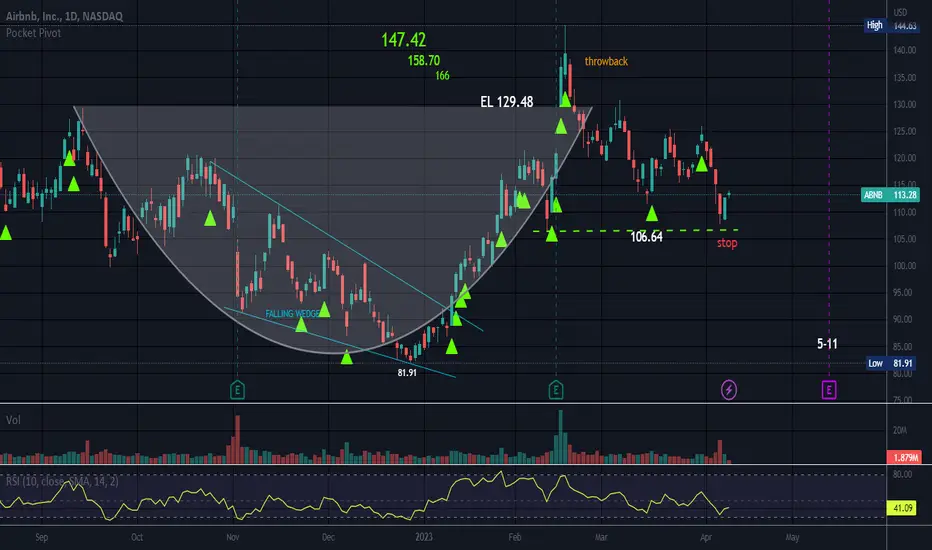Select the green dashed 106.64 support line
Viewport: 932px width, 550px height.
click(x=636, y=230)
